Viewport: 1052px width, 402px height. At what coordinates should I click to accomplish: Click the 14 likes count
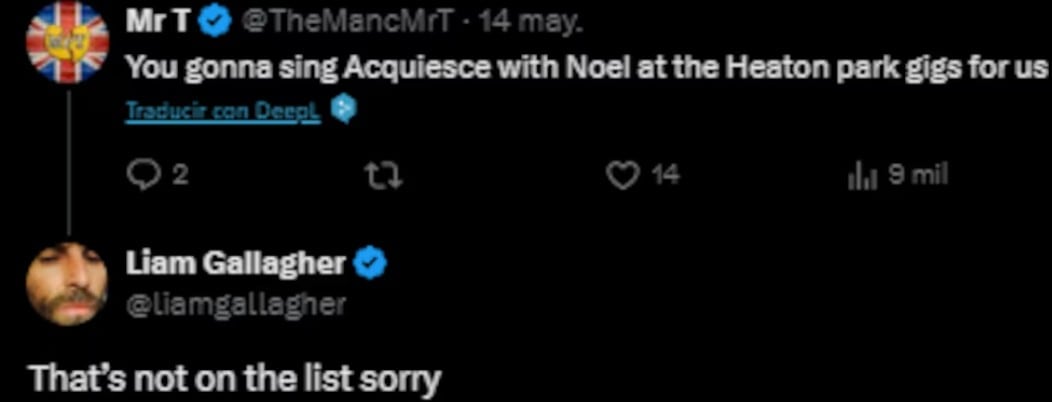tap(665, 177)
